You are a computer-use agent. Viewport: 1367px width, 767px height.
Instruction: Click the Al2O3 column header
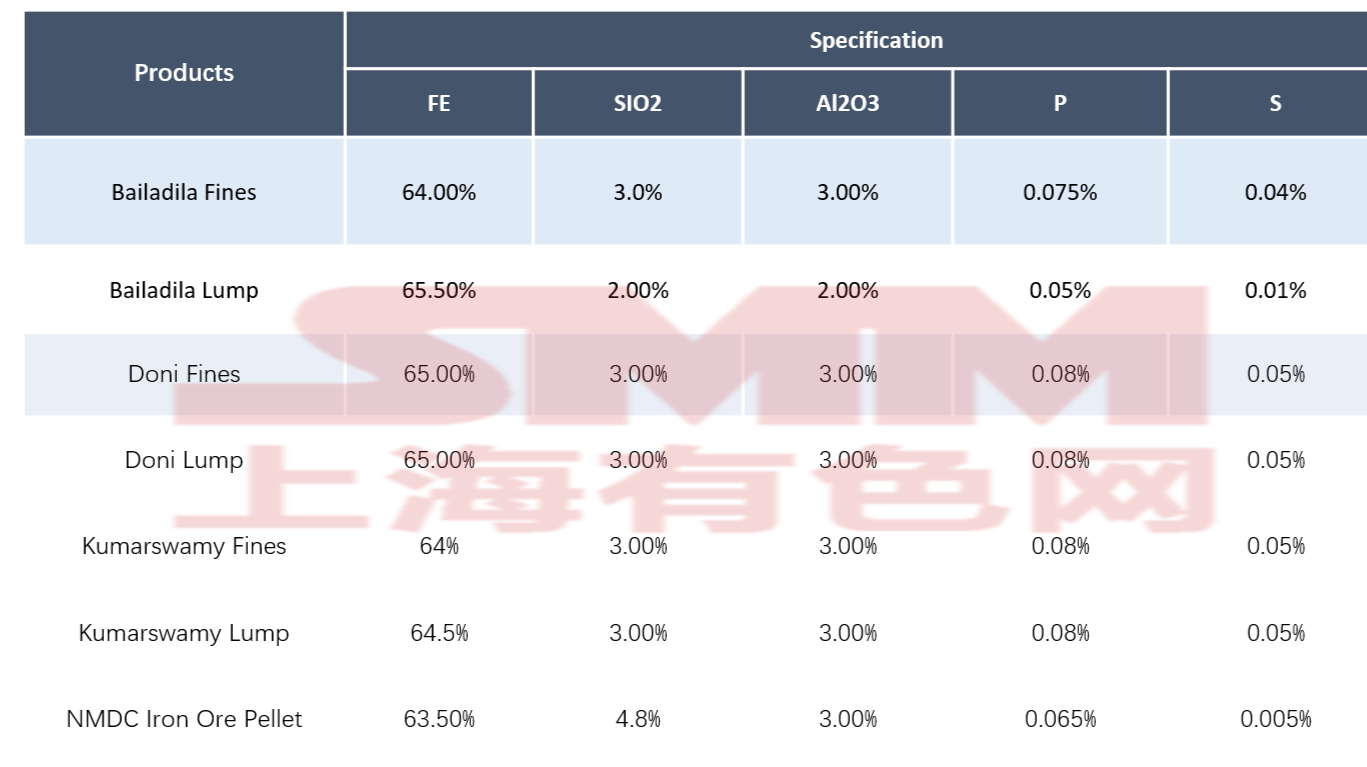coord(847,103)
